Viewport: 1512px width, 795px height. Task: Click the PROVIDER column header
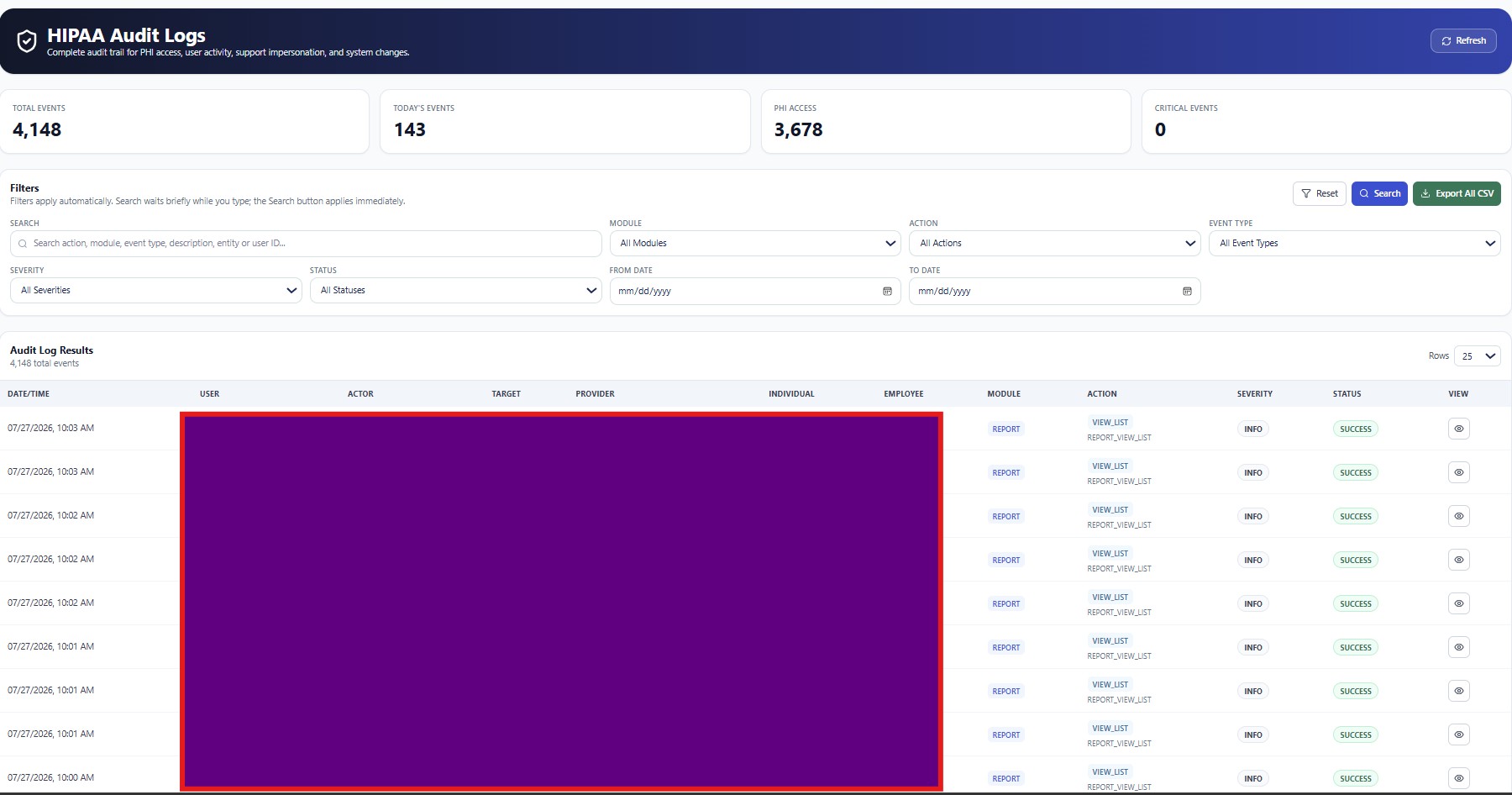point(595,393)
